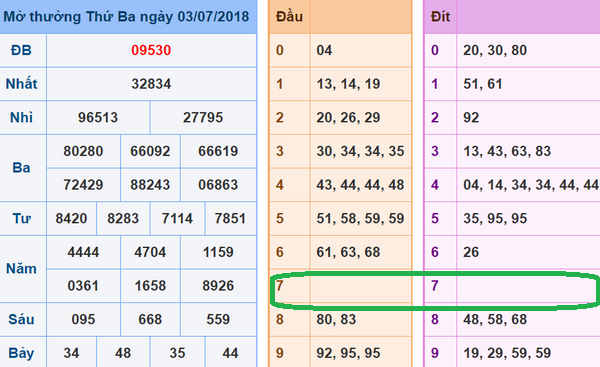Select Tư prize number 8420
The width and height of the screenshot is (600, 367).
(71, 219)
